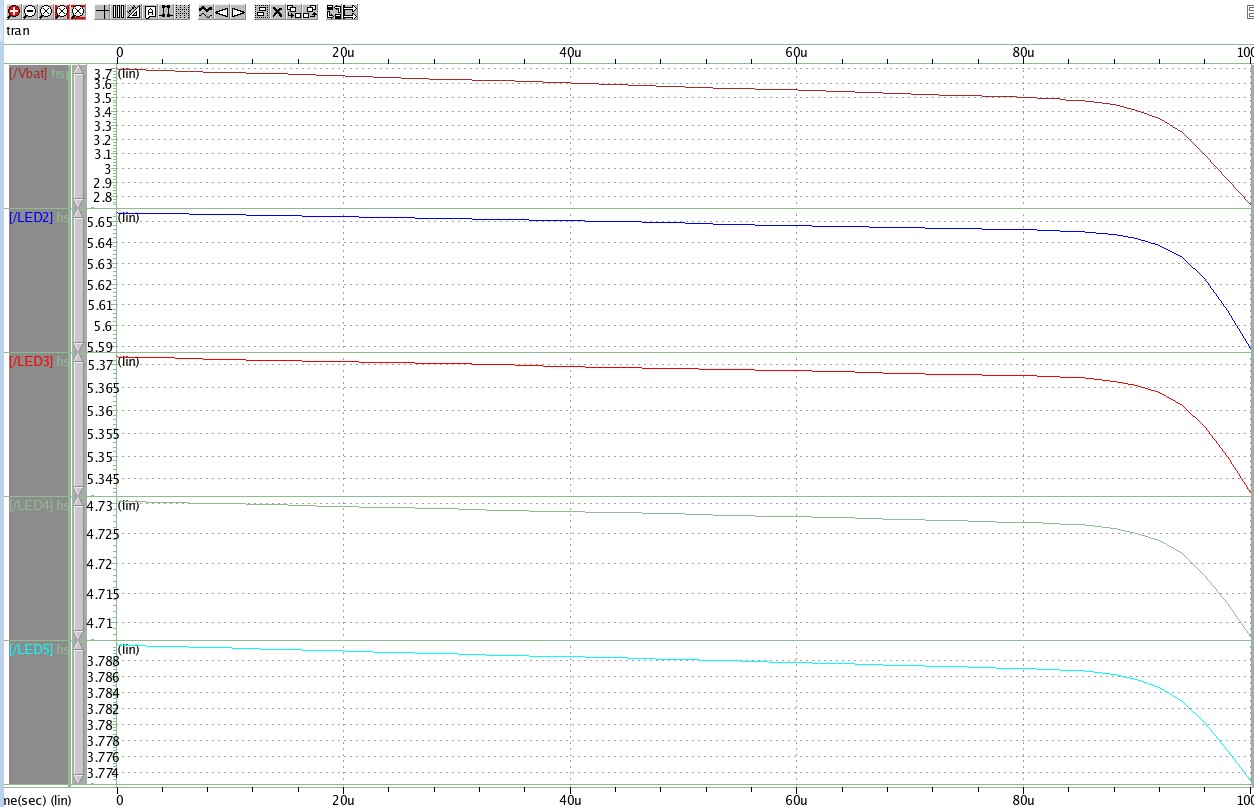
Task: Click the text annotation label icon
Action: click(x=150, y=12)
